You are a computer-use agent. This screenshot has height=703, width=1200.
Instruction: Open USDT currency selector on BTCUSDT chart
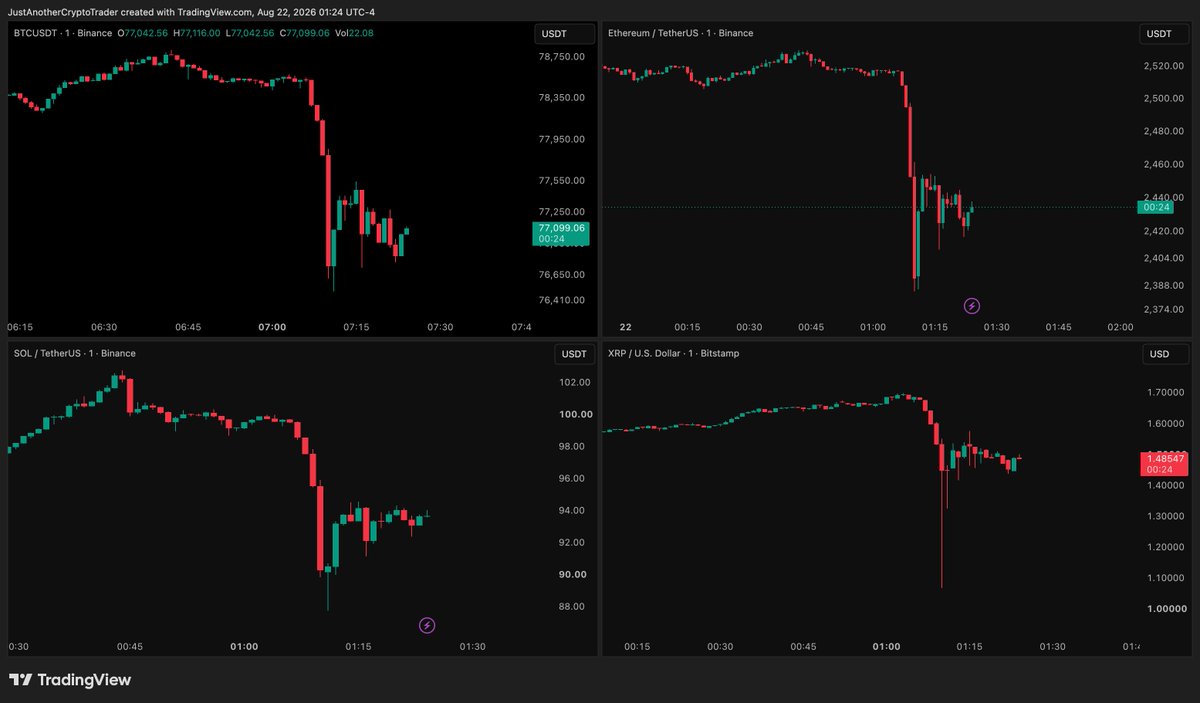[x=562, y=34]
